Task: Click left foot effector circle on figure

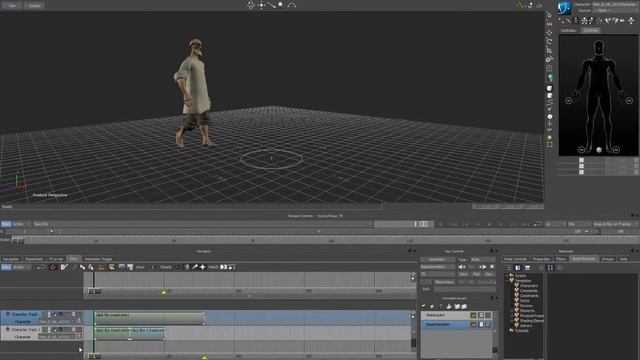Action: click(x=616, y=150)
